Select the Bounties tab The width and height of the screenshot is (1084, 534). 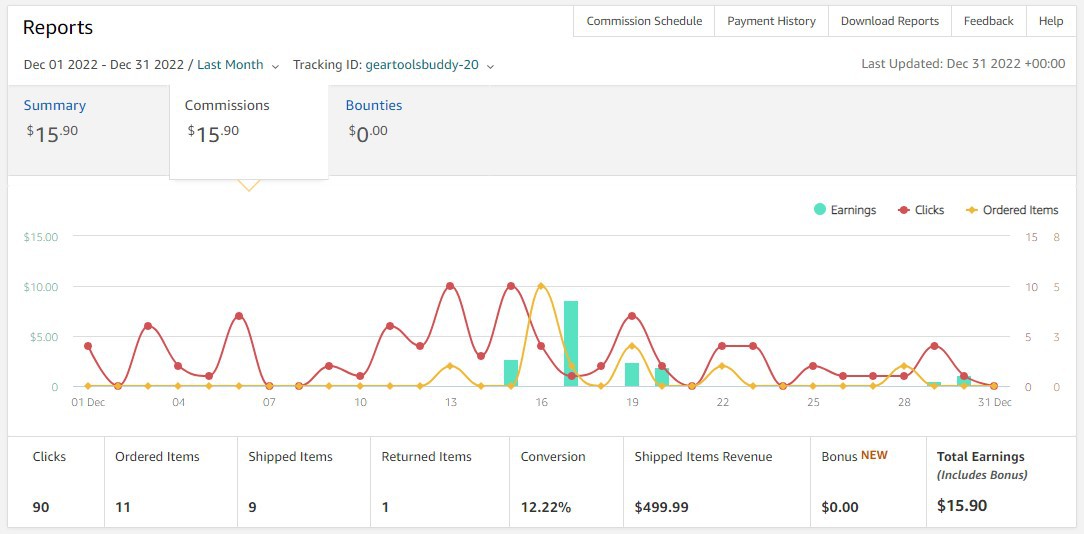[374, 106]
